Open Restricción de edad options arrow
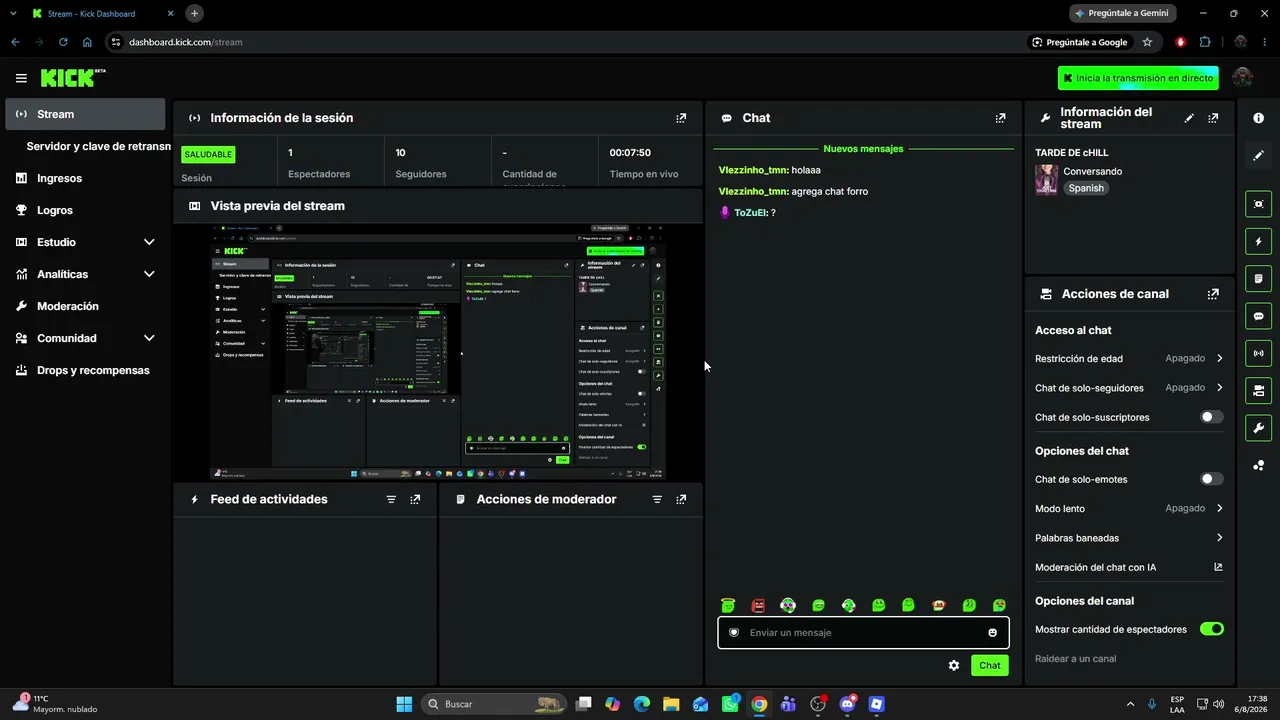This screenshot has width=1280, height=720. tap(1219, 358)
